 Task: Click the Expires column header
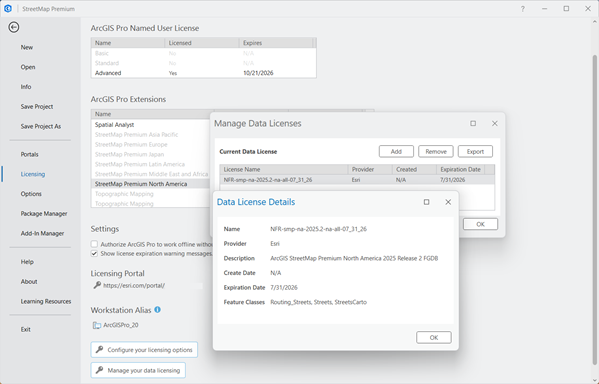click(276, 43)
